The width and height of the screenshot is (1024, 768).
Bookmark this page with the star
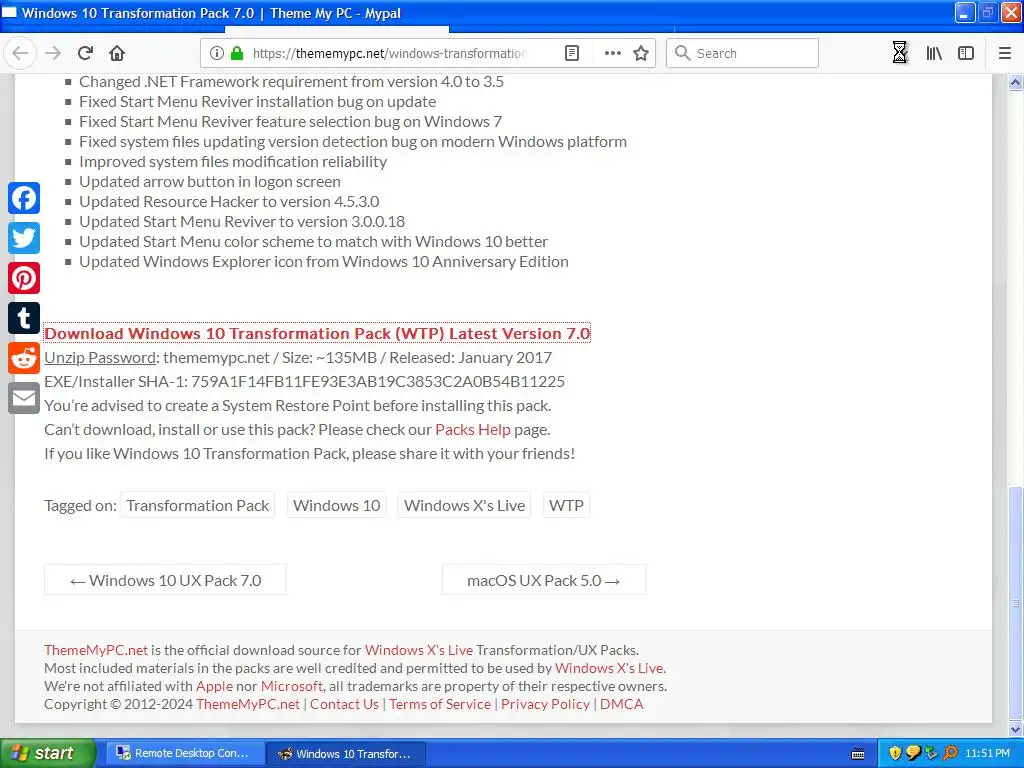click(x=641, y=54)
